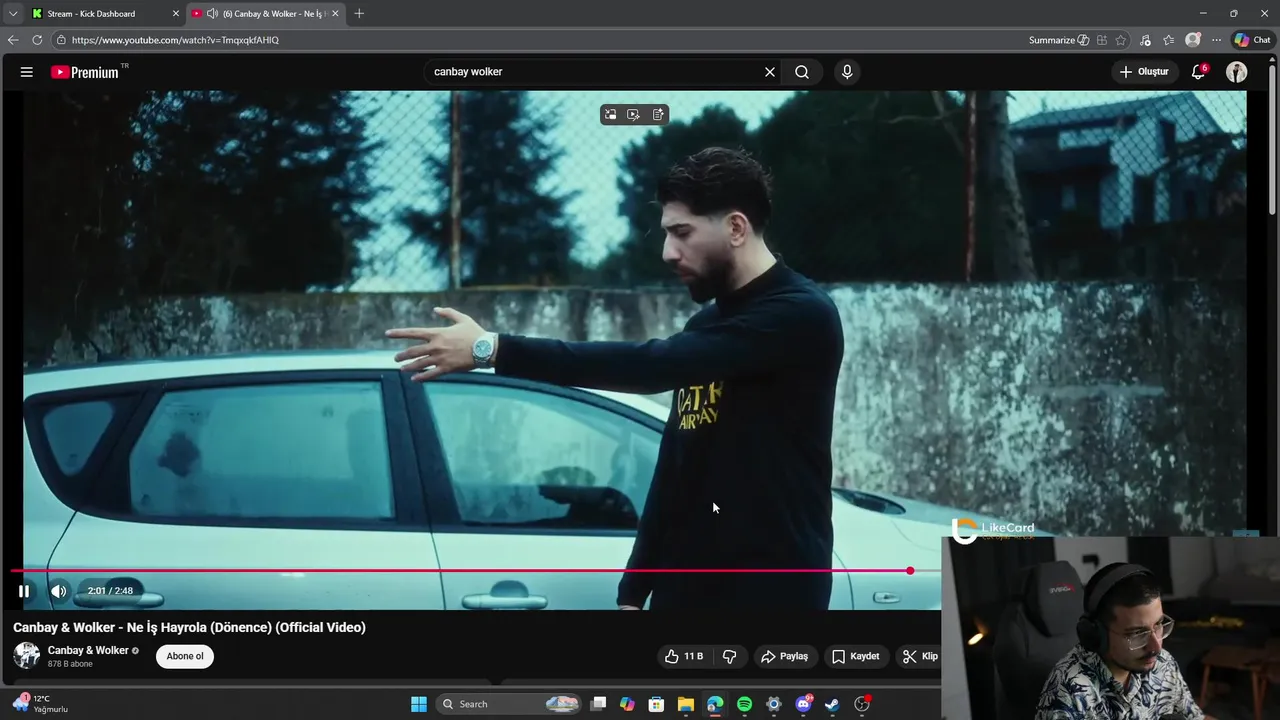1280x720 pixels.
Task: Subscribe using the Abone ol button
Action: [185, 656]
